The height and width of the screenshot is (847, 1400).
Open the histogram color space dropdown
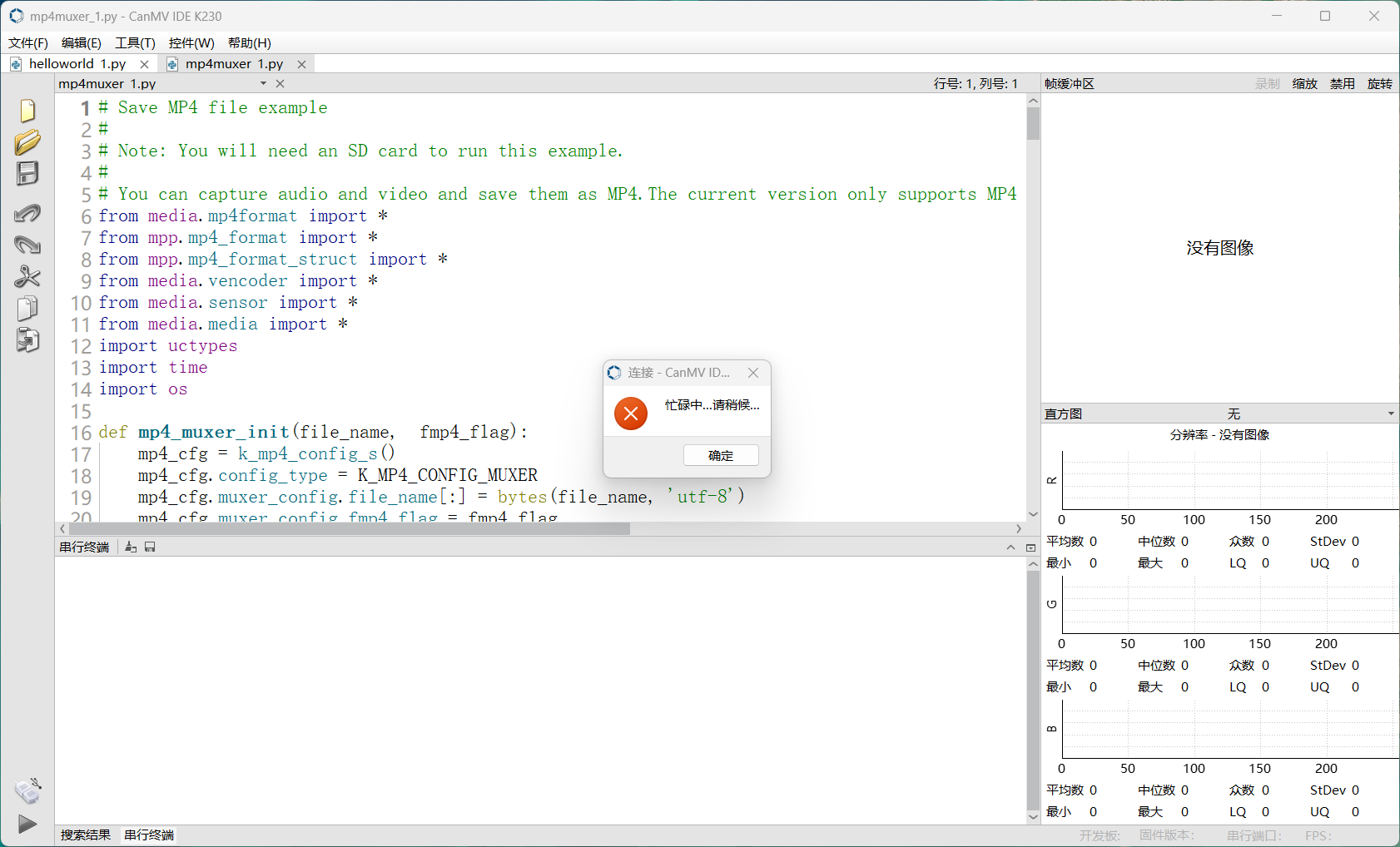pos(1390,414)
